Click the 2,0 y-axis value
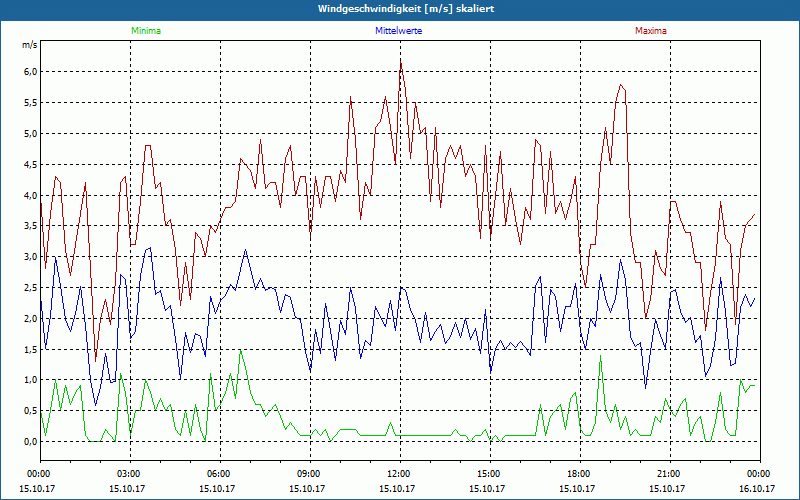This screenshot has height=500, width=800. tap(31, 318)
